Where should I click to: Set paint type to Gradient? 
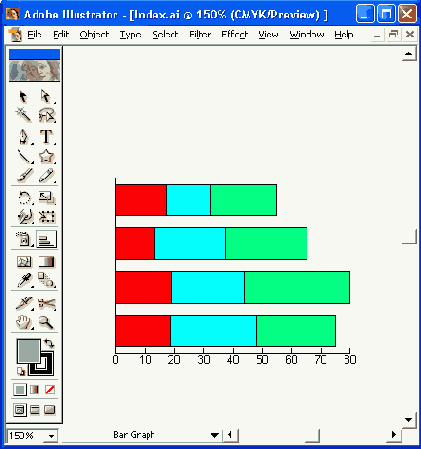[x=35, y=389]
